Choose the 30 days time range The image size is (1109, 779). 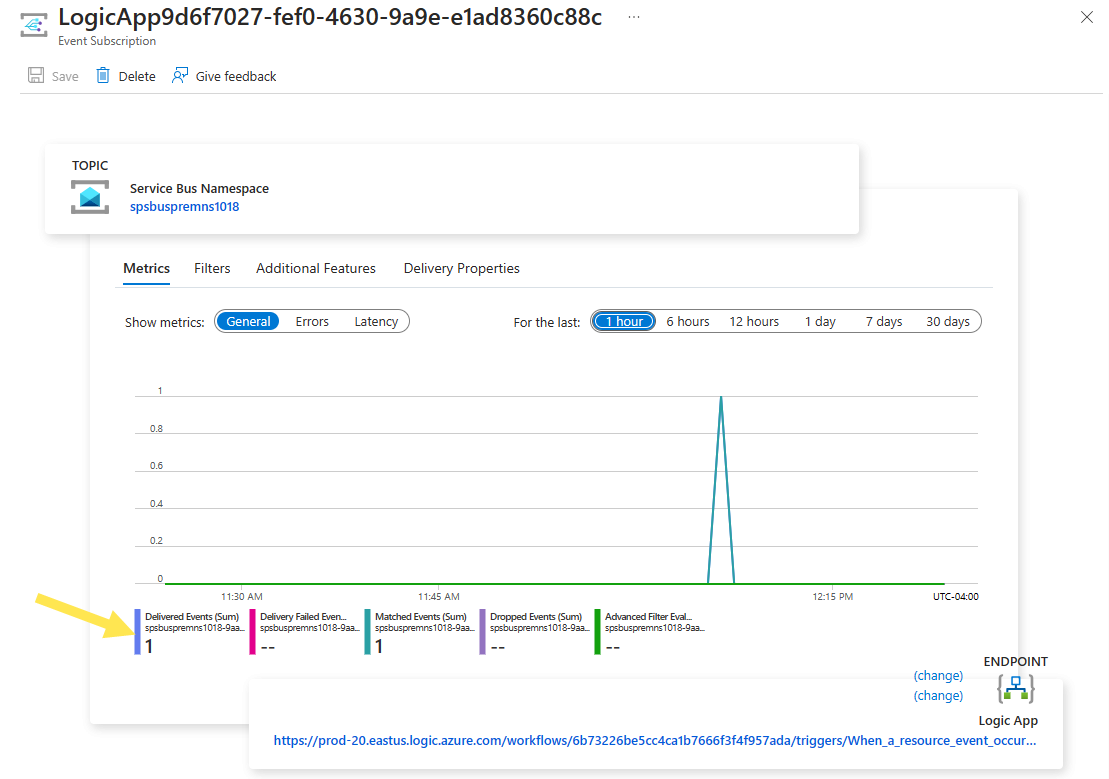pyautogui.click(x=948, y=321)
